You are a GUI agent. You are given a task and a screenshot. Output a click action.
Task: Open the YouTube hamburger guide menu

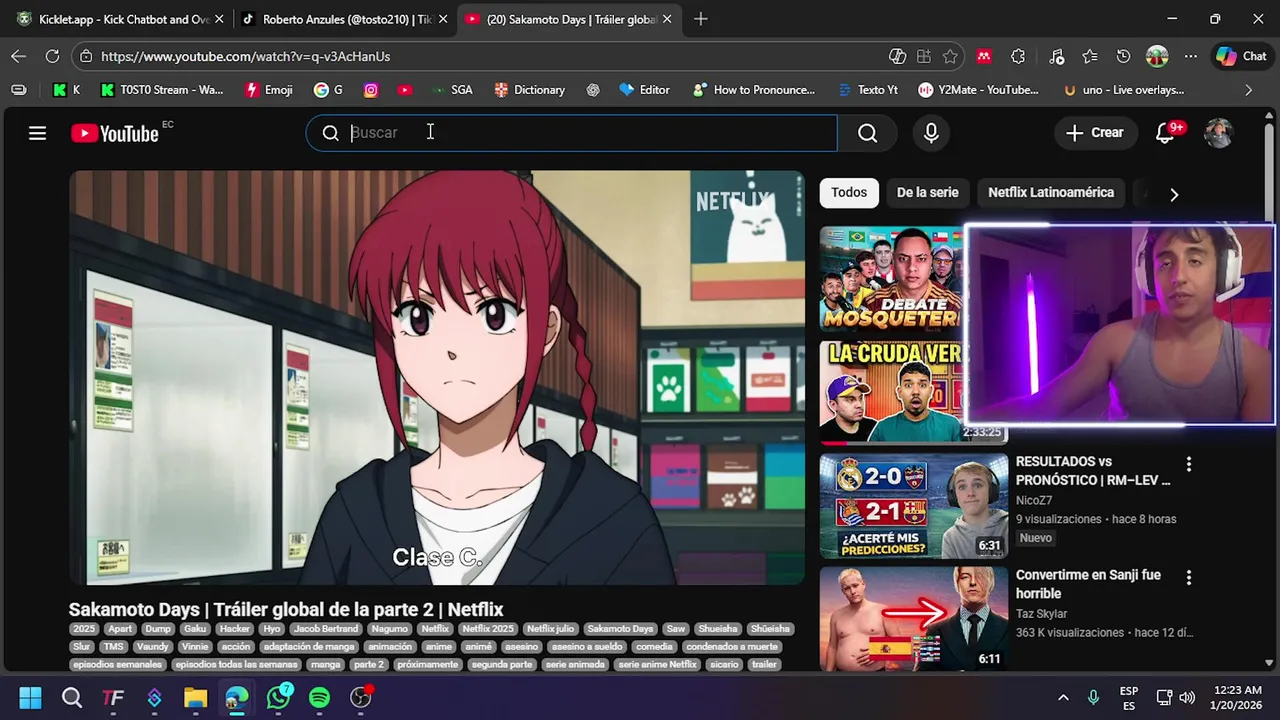37,133
